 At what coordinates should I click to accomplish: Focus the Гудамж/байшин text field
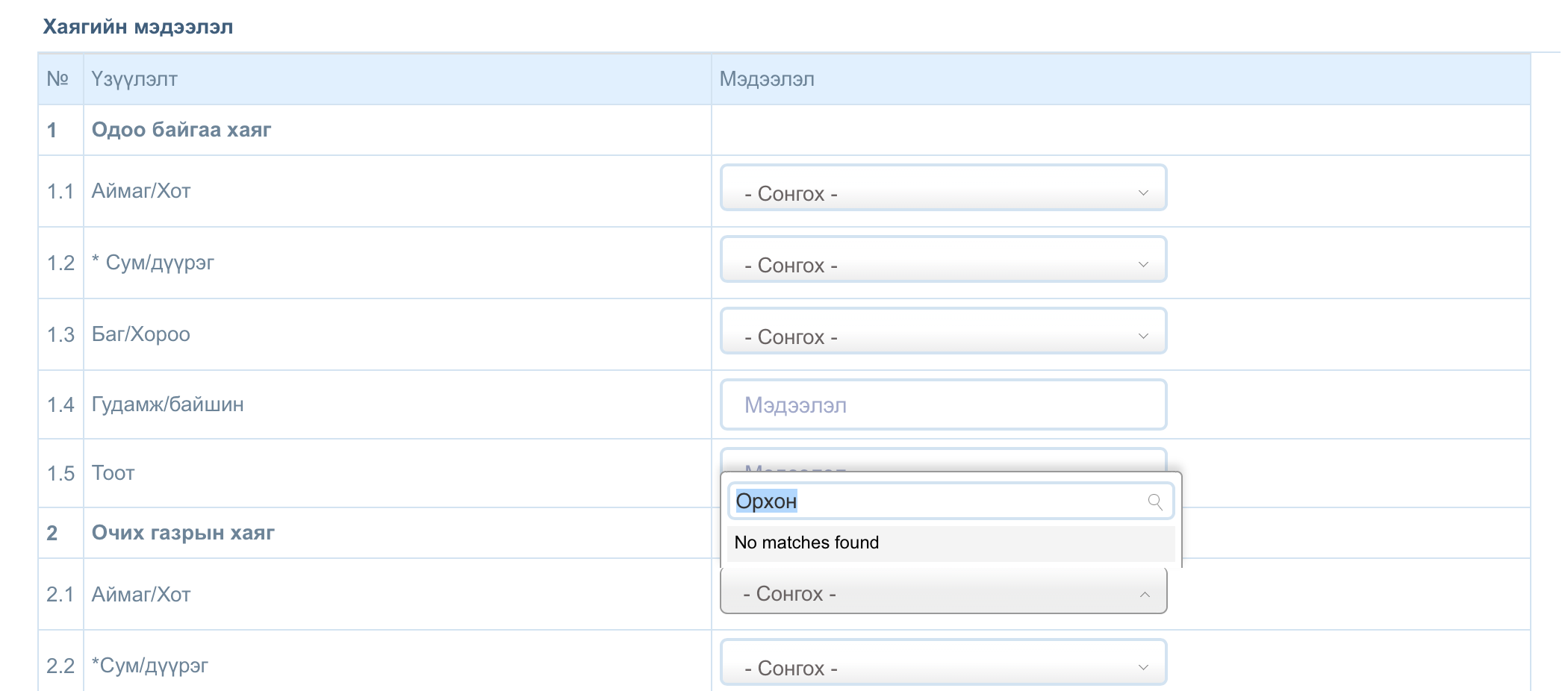[942, 405]
